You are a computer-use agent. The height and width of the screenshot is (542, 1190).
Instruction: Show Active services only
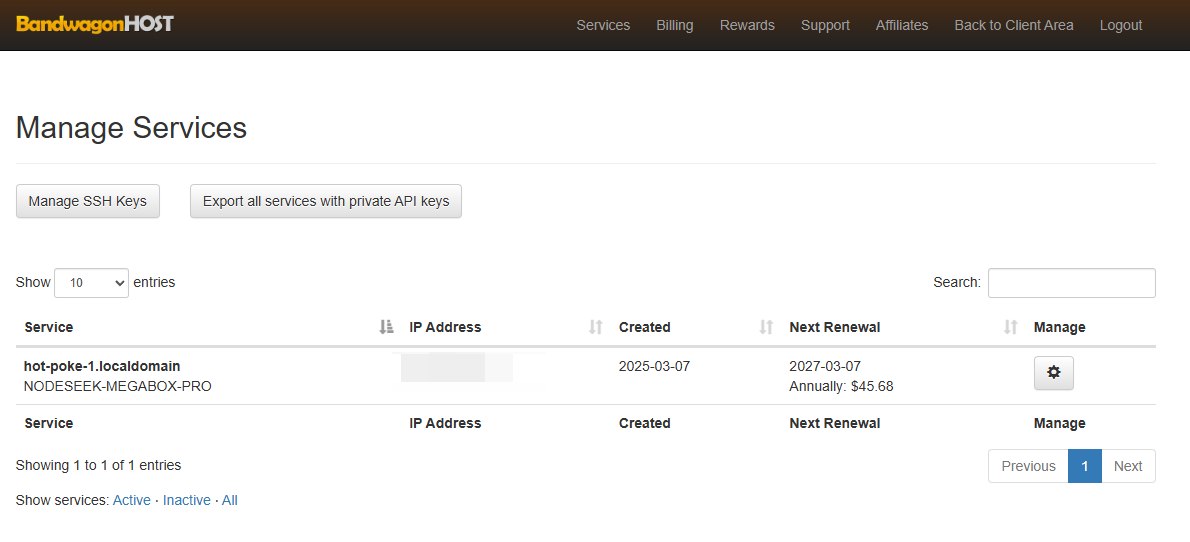click(x=131, y=500)
